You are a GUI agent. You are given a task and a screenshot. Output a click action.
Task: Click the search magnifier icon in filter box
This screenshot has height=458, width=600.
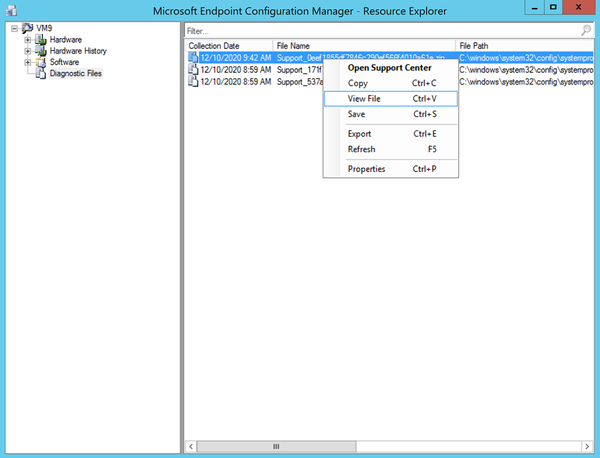[x=586, y=30]
